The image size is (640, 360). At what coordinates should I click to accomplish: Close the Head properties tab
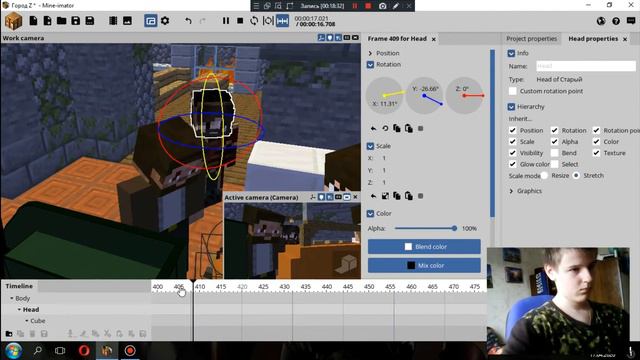pyautogui.click(x=625, y=39)
